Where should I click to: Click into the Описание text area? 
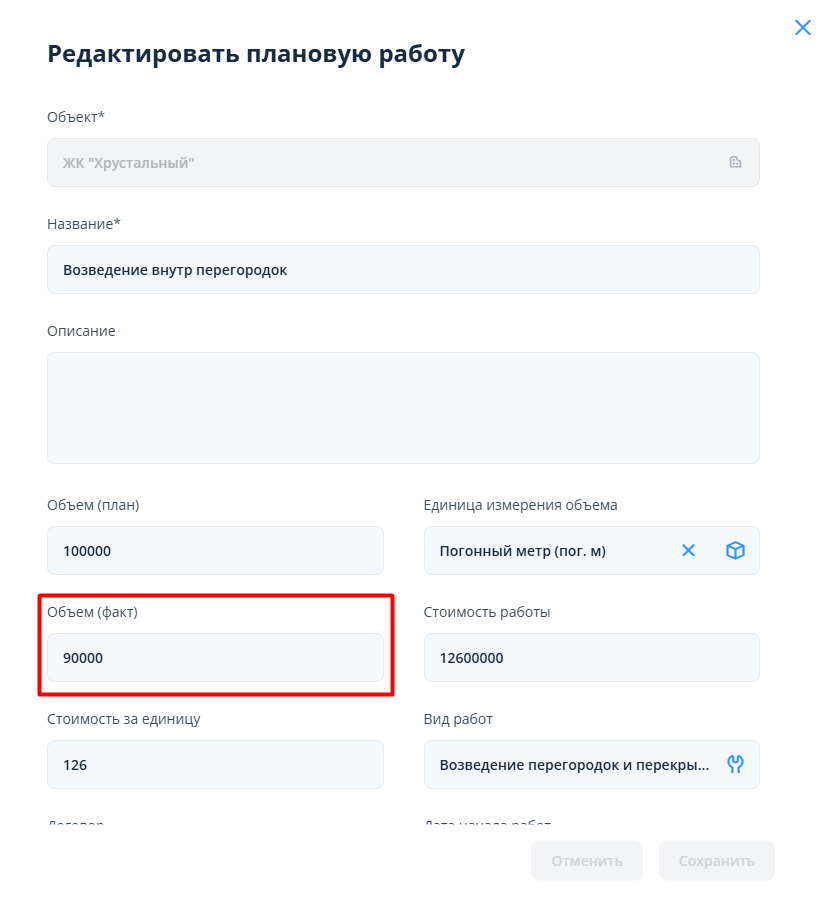pyautogui.click(x=403, y=407)
